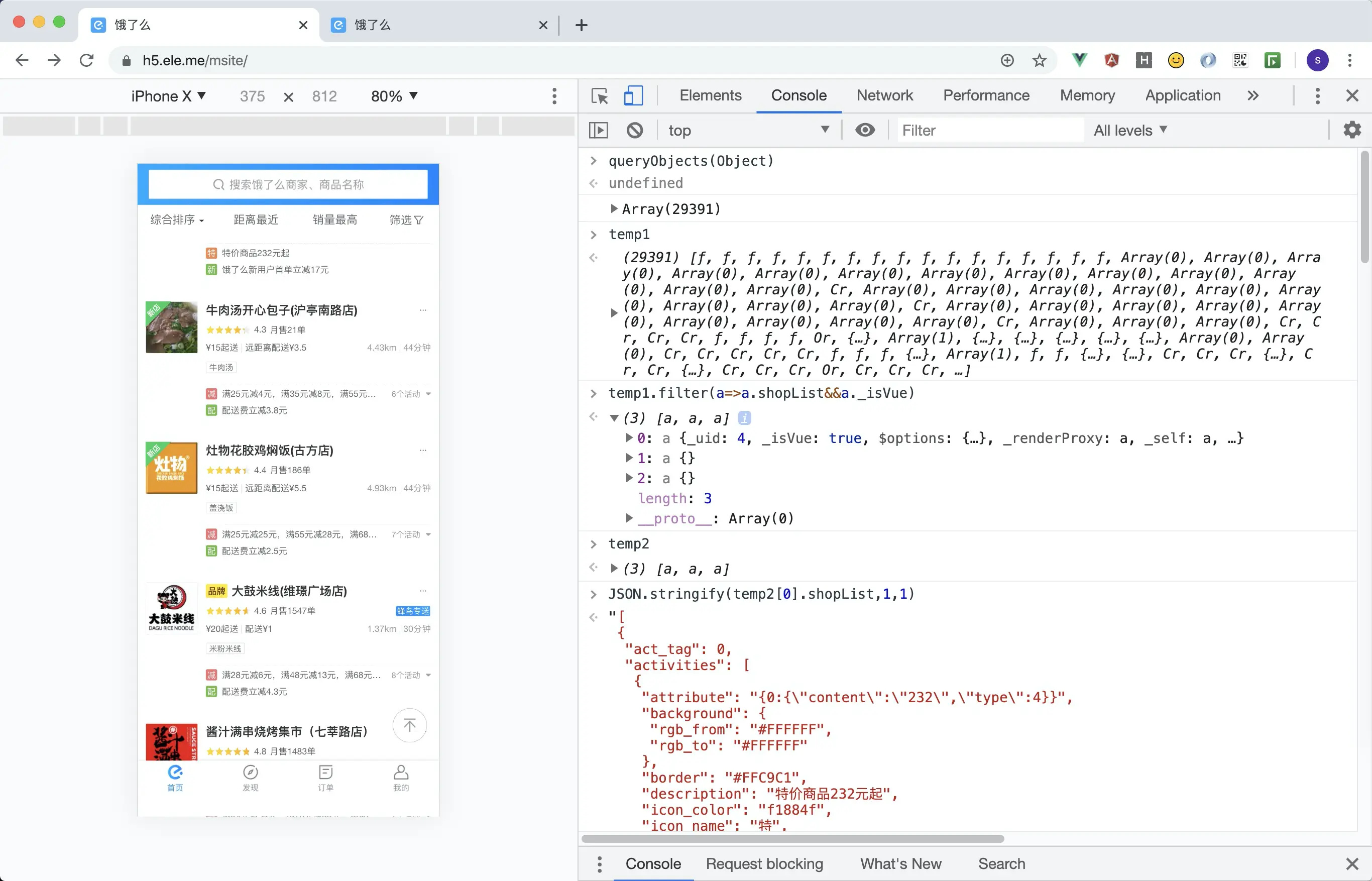Collapse the filtered (3) array result
Viewport: 1372px width, 881px height.
(x=614, y=417)
